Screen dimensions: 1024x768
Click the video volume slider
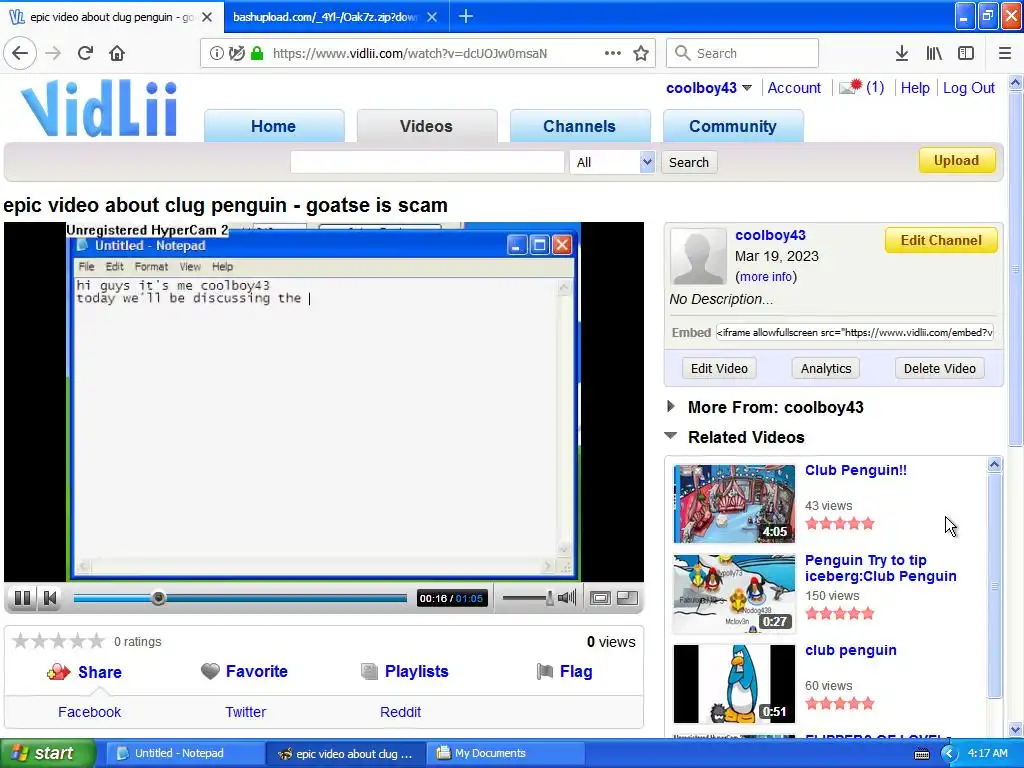point(528,598)
